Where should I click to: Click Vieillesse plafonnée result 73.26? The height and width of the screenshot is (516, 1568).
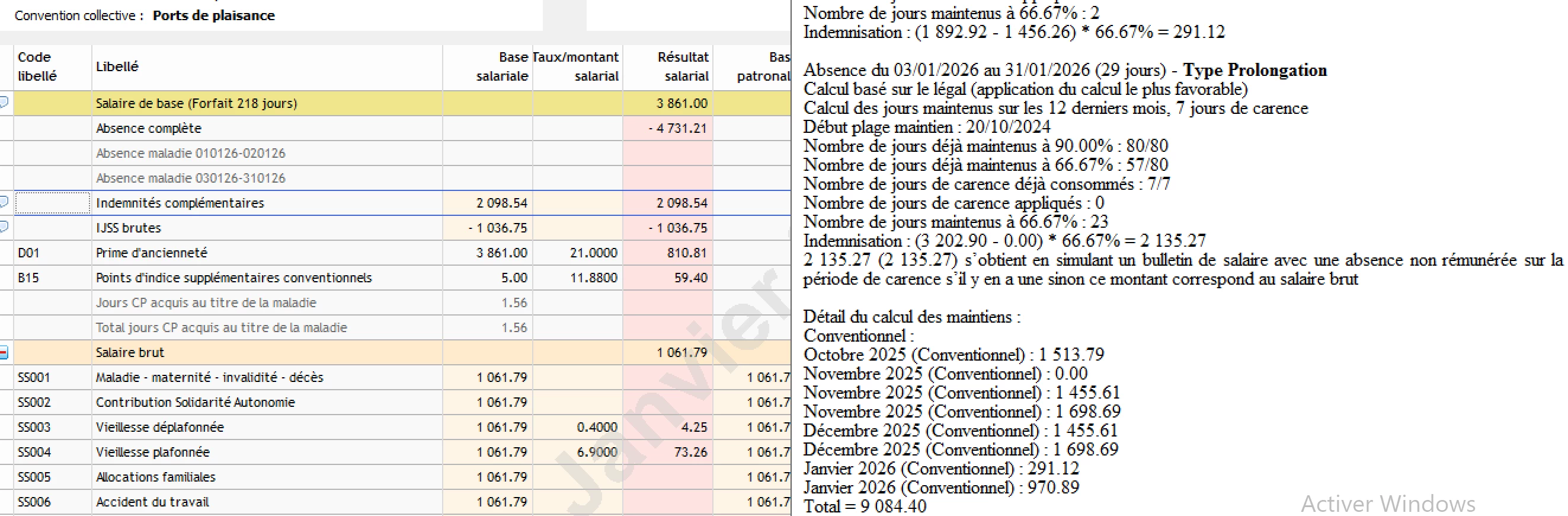coord(690,453)
